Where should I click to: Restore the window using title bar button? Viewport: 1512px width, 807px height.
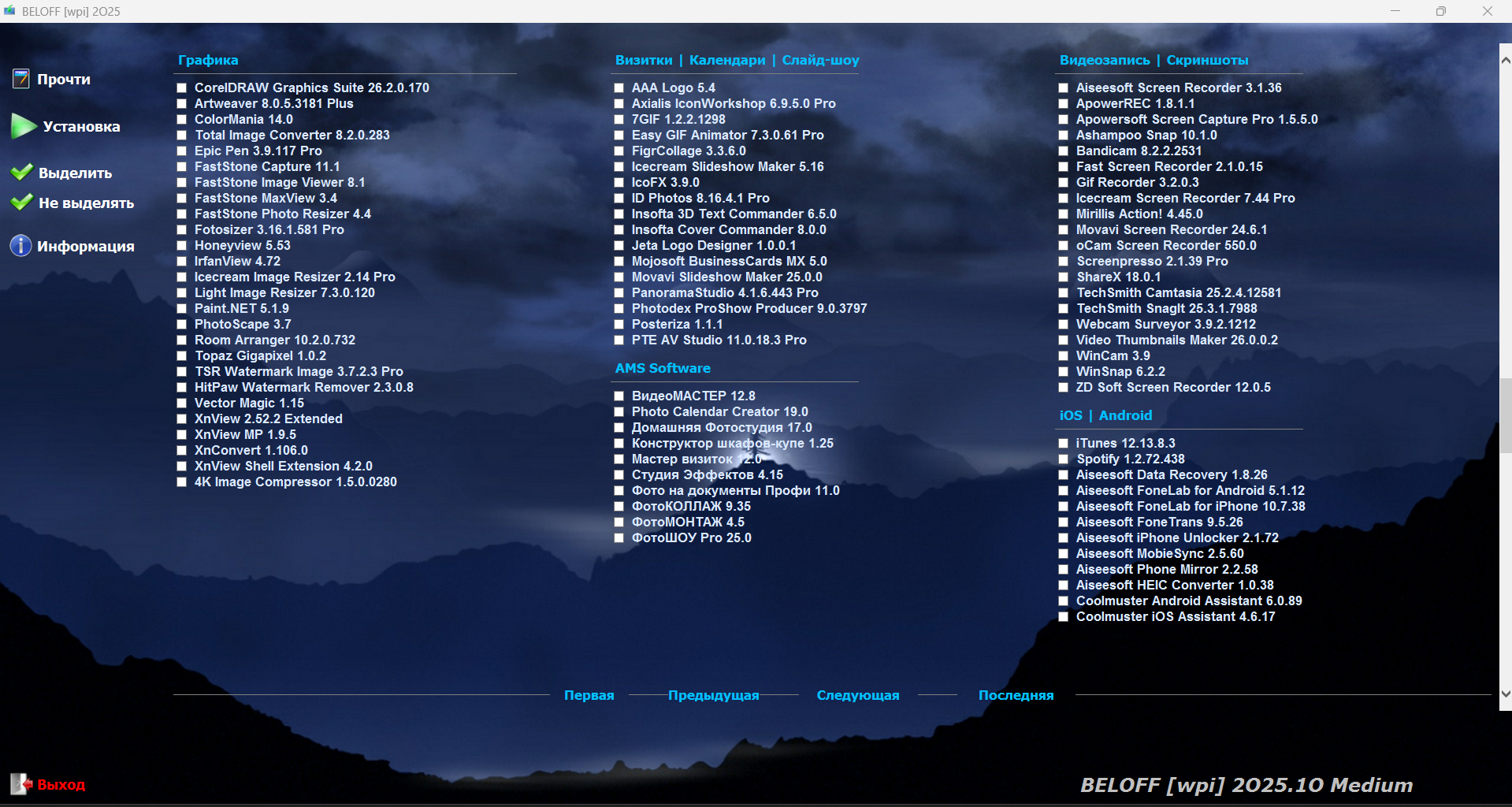[x=1440, y=11]
